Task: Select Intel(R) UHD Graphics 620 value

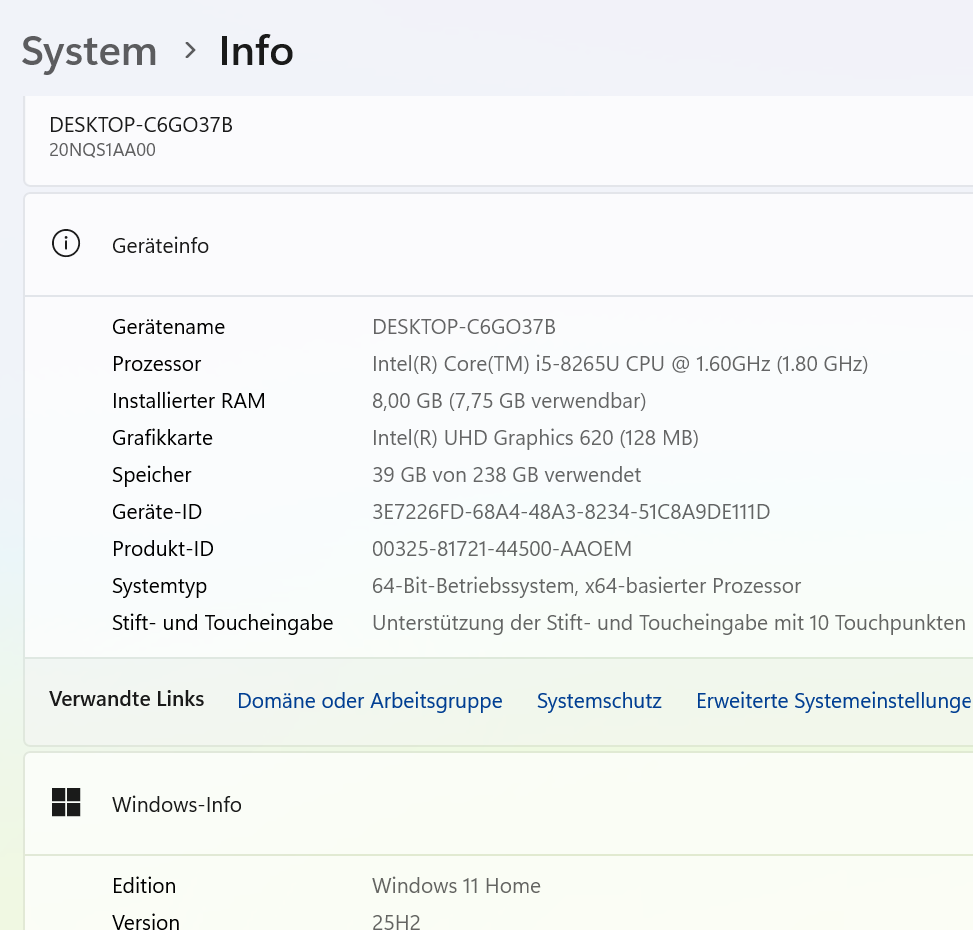Action: pos(535,438)
